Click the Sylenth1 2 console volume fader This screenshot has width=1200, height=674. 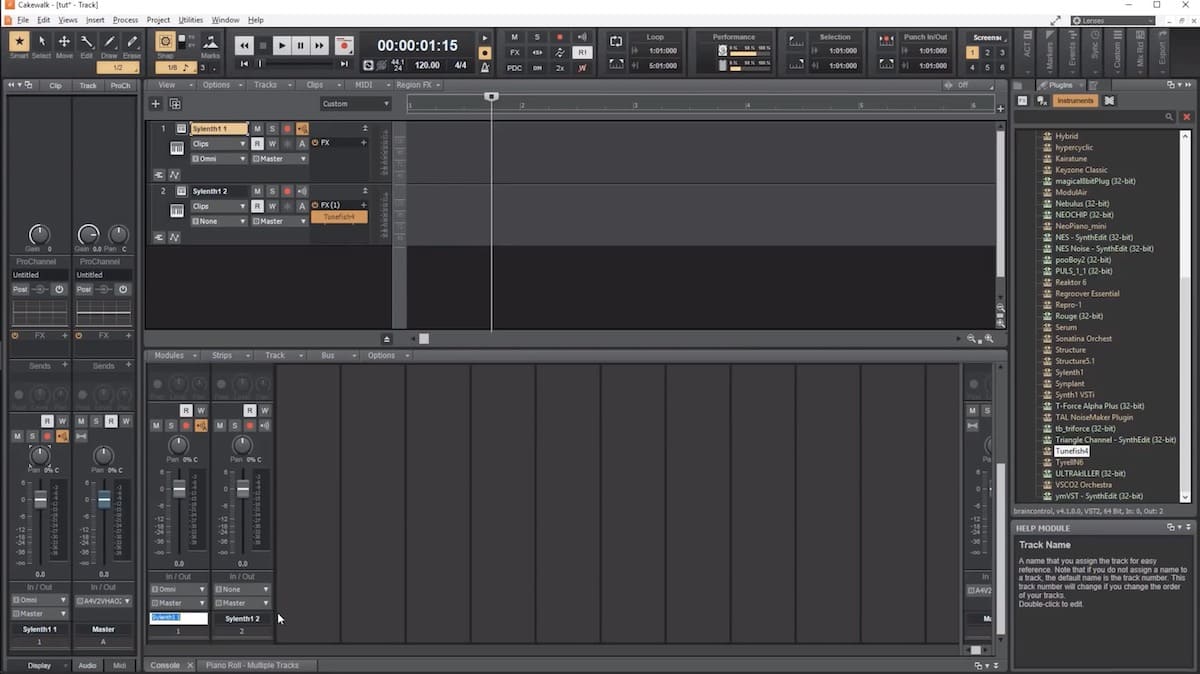click(x=243, y=489)
